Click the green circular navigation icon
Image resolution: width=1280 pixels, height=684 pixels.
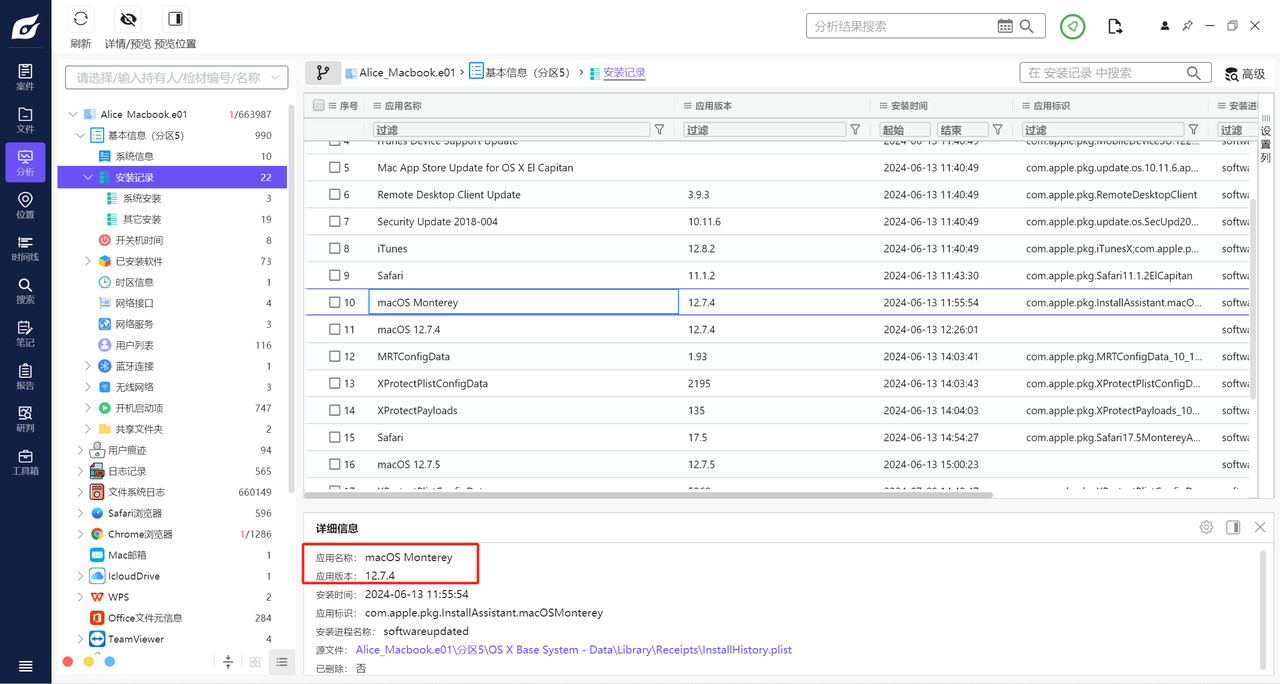click(x=1073, y=26)
